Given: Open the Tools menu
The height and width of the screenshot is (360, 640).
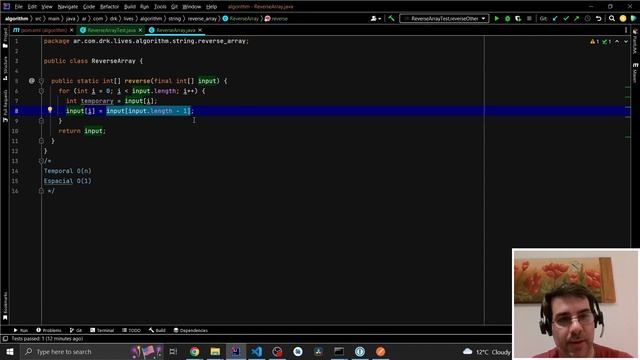Looking at the screenshot, I should tap(160, 7).
